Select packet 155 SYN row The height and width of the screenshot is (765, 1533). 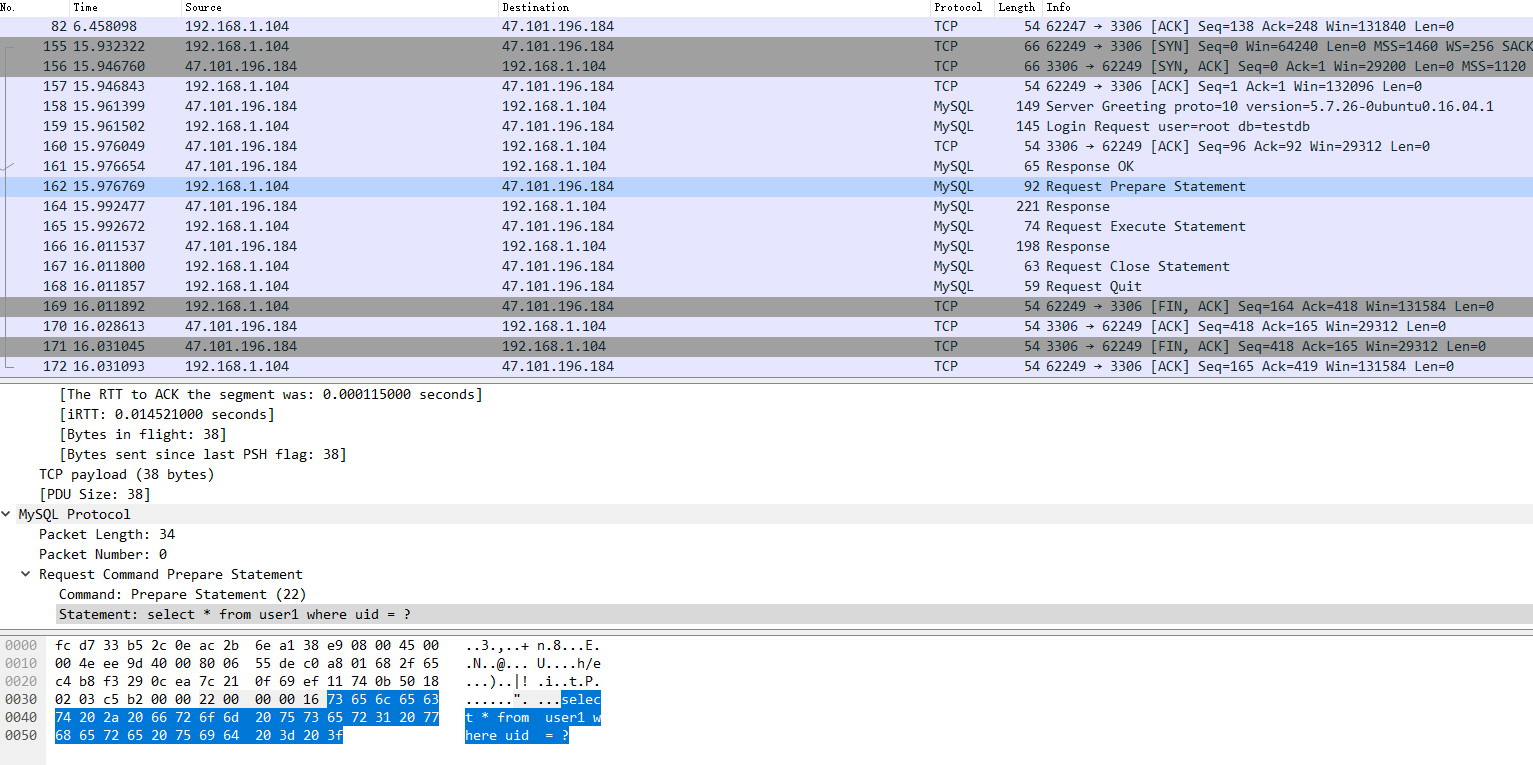[x=766, y=46]
